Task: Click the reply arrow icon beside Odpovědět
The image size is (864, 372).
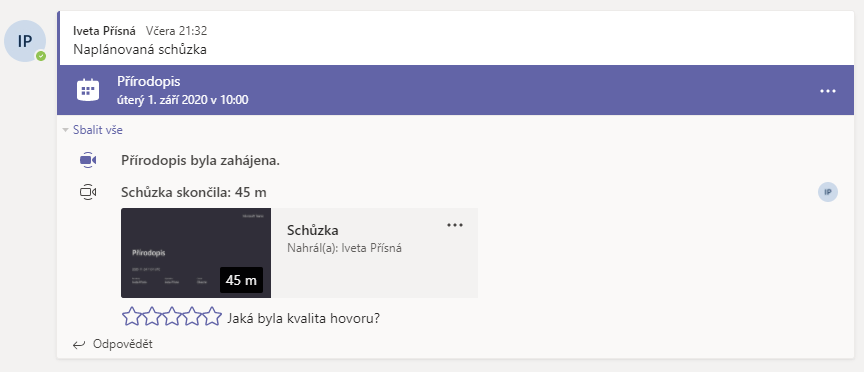Action: tap(79, 345)
